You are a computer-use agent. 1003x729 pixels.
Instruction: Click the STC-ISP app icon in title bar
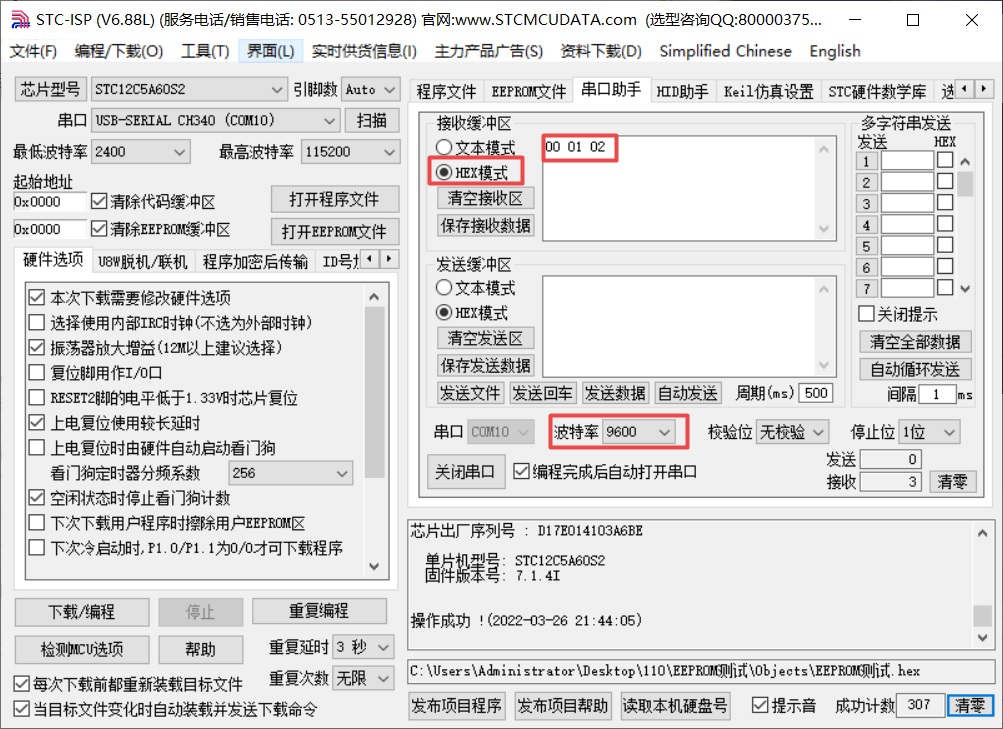(x=20, y=19)
